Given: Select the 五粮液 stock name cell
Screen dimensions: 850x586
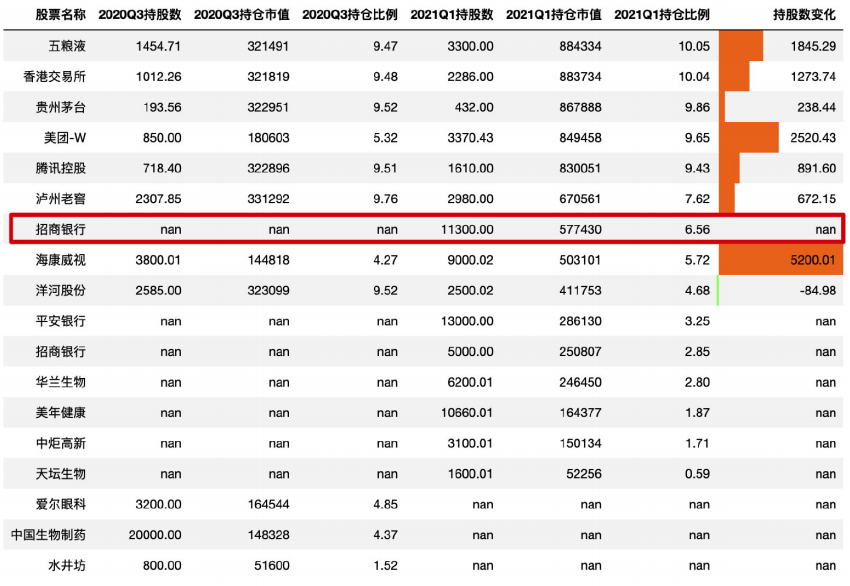Looking at the screenshot, I should (67, 46).
